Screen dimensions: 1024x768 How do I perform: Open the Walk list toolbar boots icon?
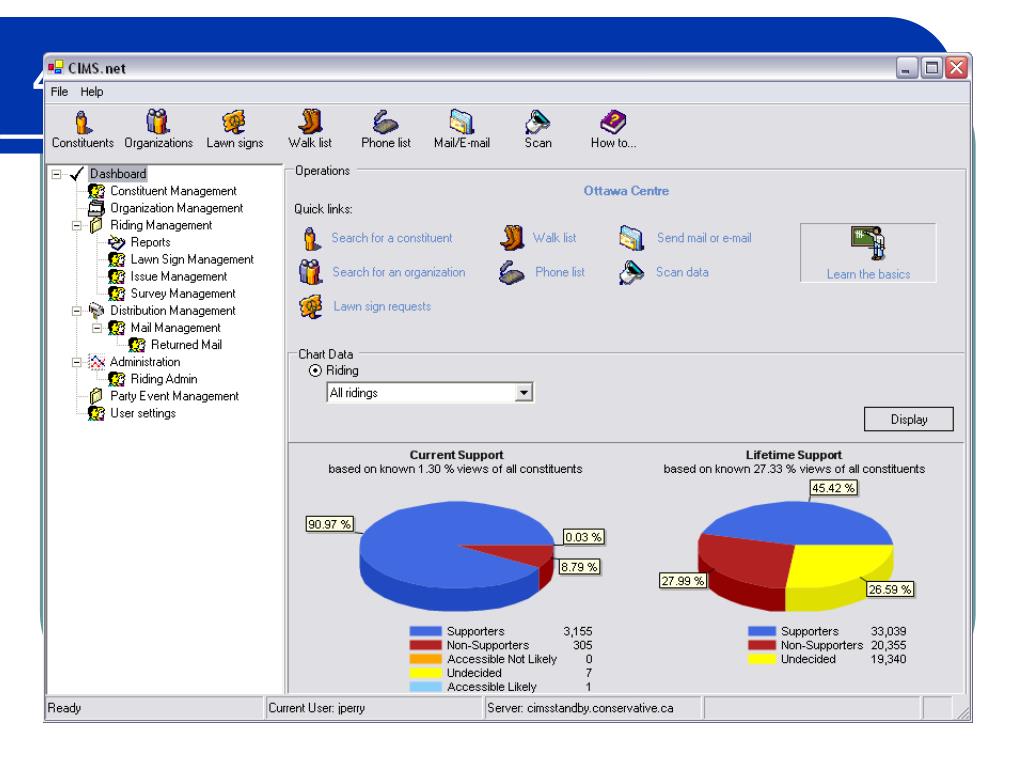[310, 121]
